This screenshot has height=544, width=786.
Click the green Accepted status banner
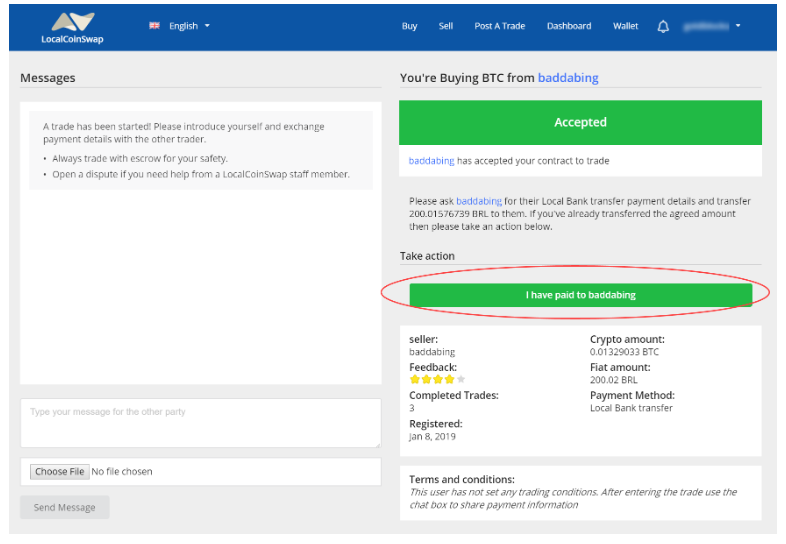click(580, 122)
